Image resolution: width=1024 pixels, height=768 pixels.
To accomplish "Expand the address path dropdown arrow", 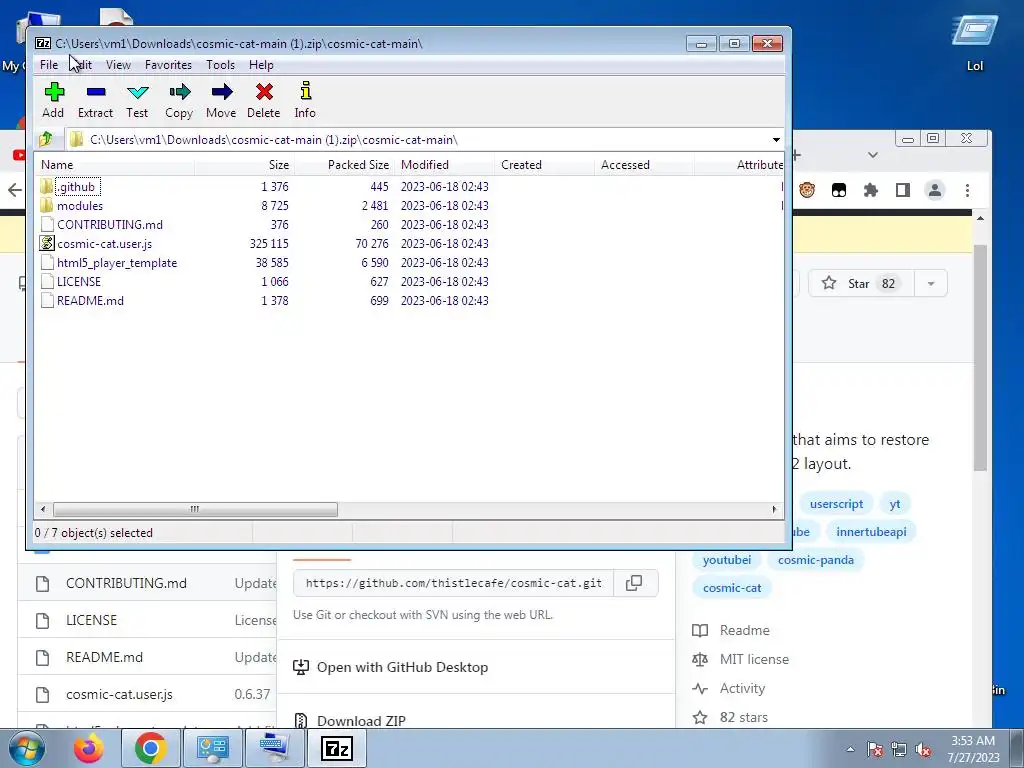I will pos(776,140).
